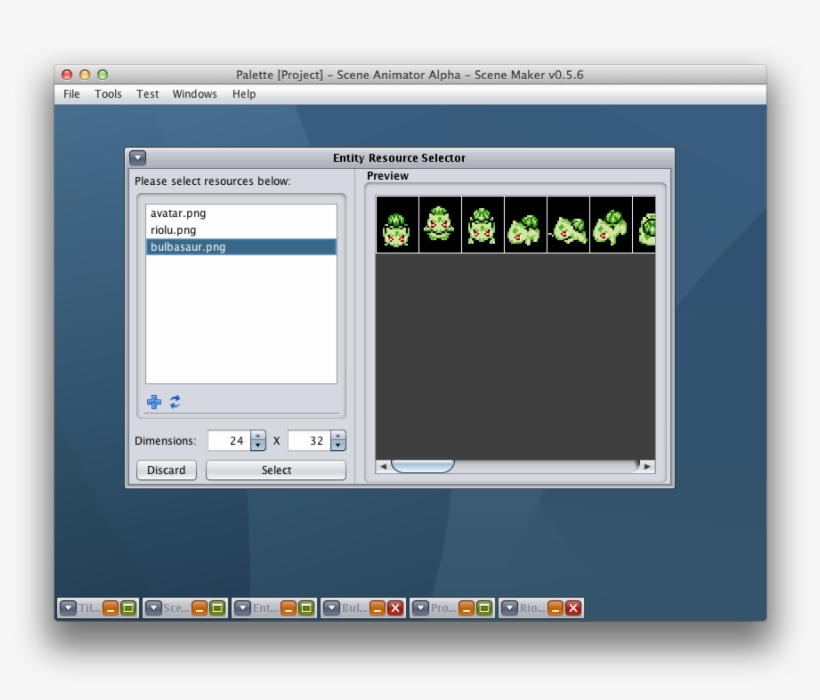Click the blue plus add resource icon

[x=154, y=402]
